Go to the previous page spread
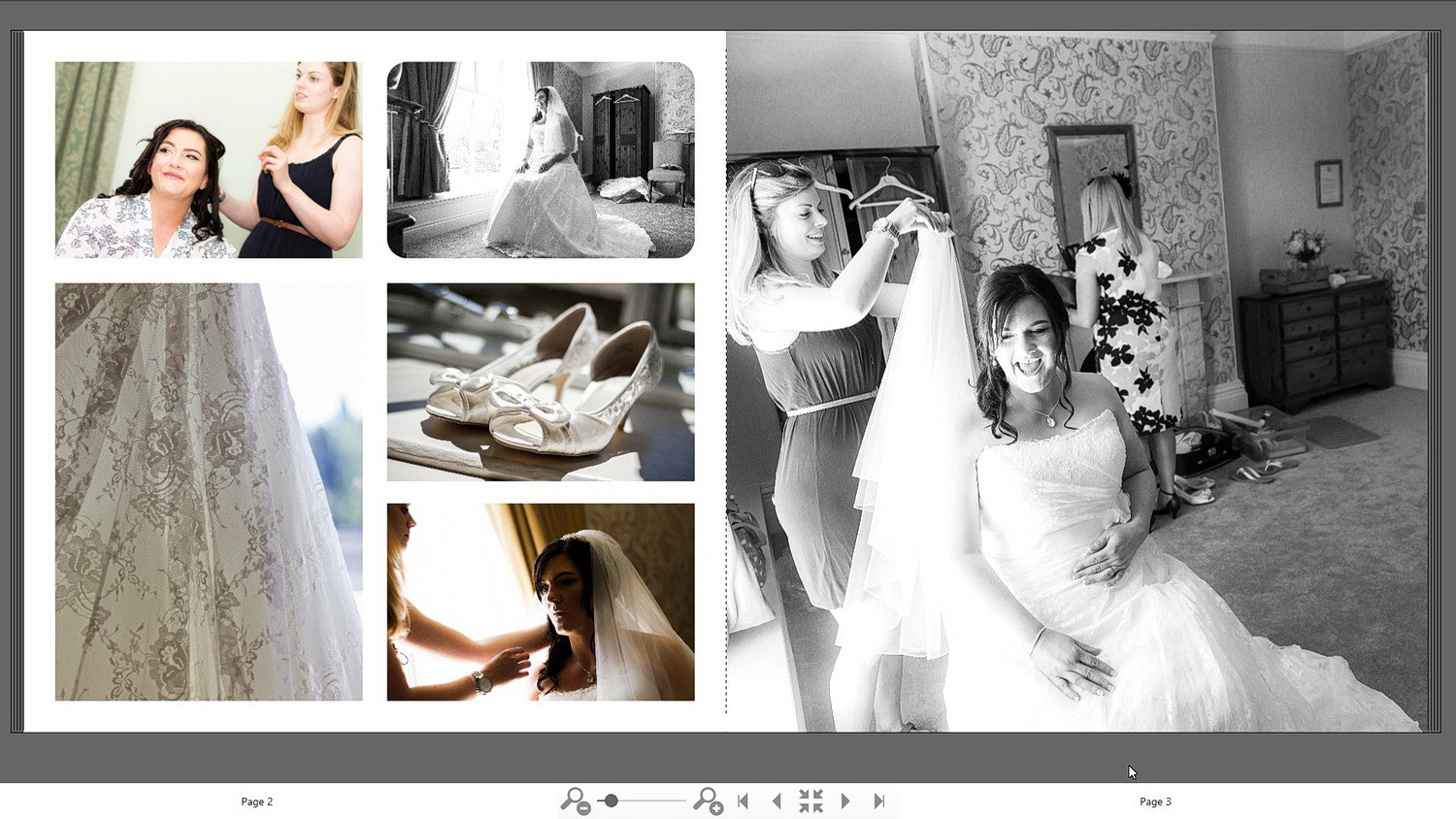The width and height of the screenshot is (1456, 819). click(777, 801)
